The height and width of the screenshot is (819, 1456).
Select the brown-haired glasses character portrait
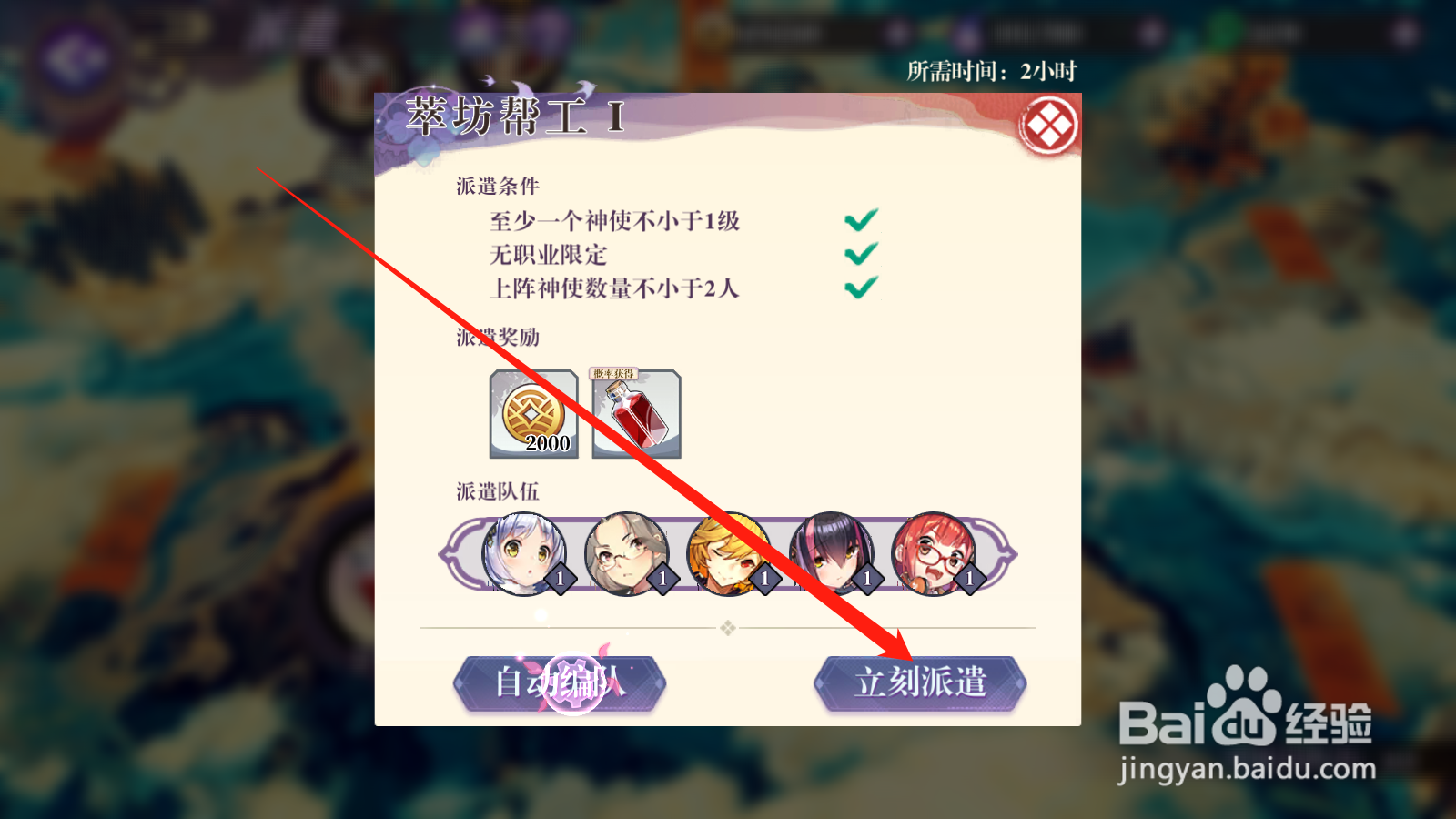coord(626,553)
